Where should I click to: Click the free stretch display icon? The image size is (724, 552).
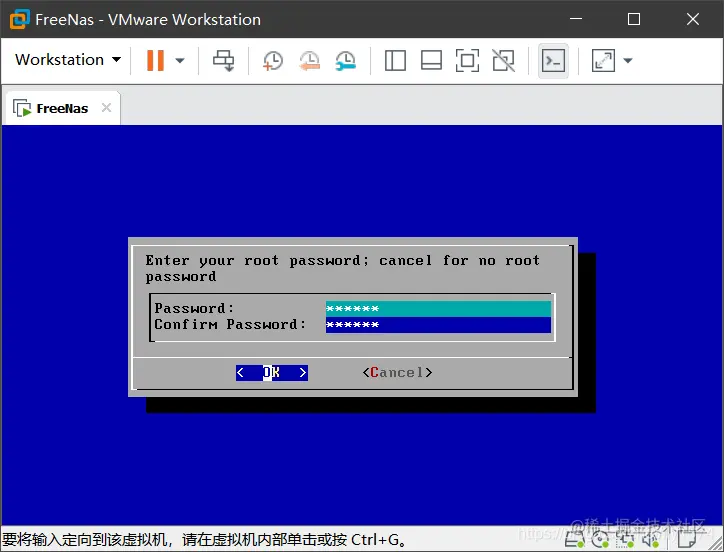(x=603, y=61)
